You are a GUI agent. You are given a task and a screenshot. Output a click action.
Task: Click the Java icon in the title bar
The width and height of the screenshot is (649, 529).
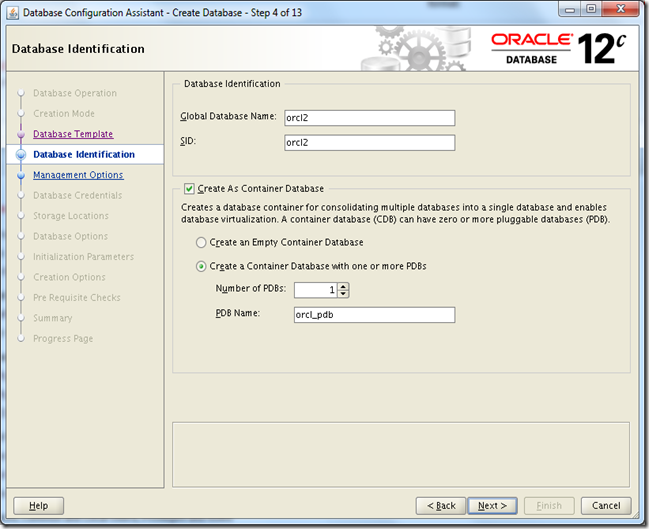point(13,13)
